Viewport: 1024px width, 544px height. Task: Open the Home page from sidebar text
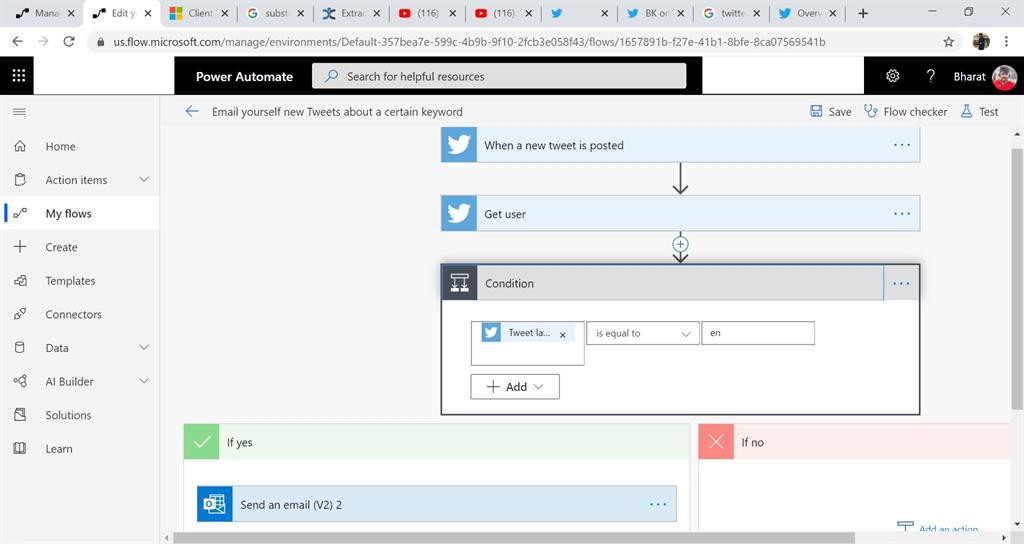click(60, 146)
